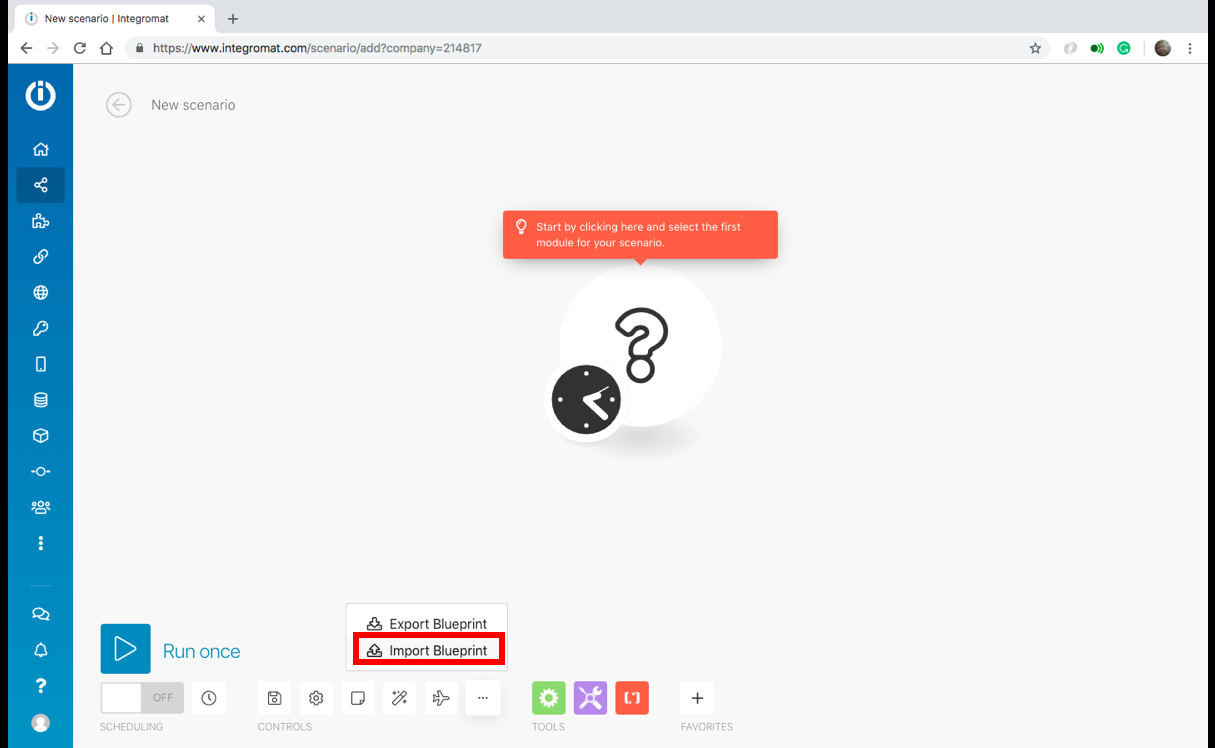Enable scheduling via the clock icon
The width and height of the screenshot is (1215, 748).
click(x=209, y=698)
